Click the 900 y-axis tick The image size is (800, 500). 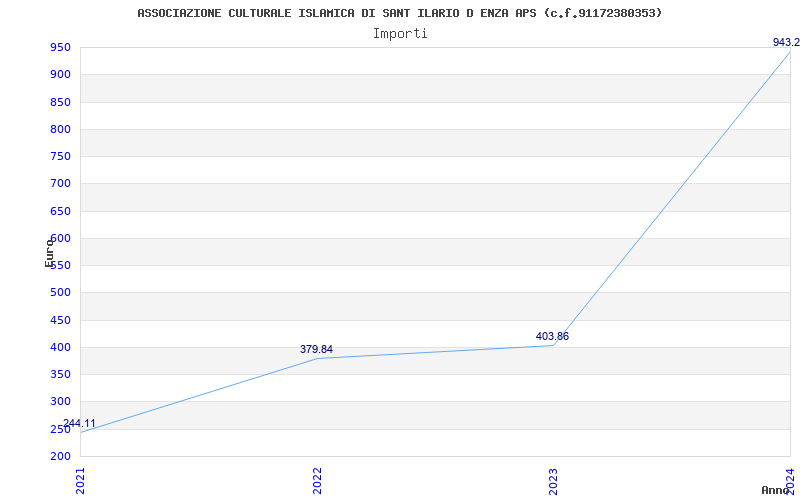60,74
